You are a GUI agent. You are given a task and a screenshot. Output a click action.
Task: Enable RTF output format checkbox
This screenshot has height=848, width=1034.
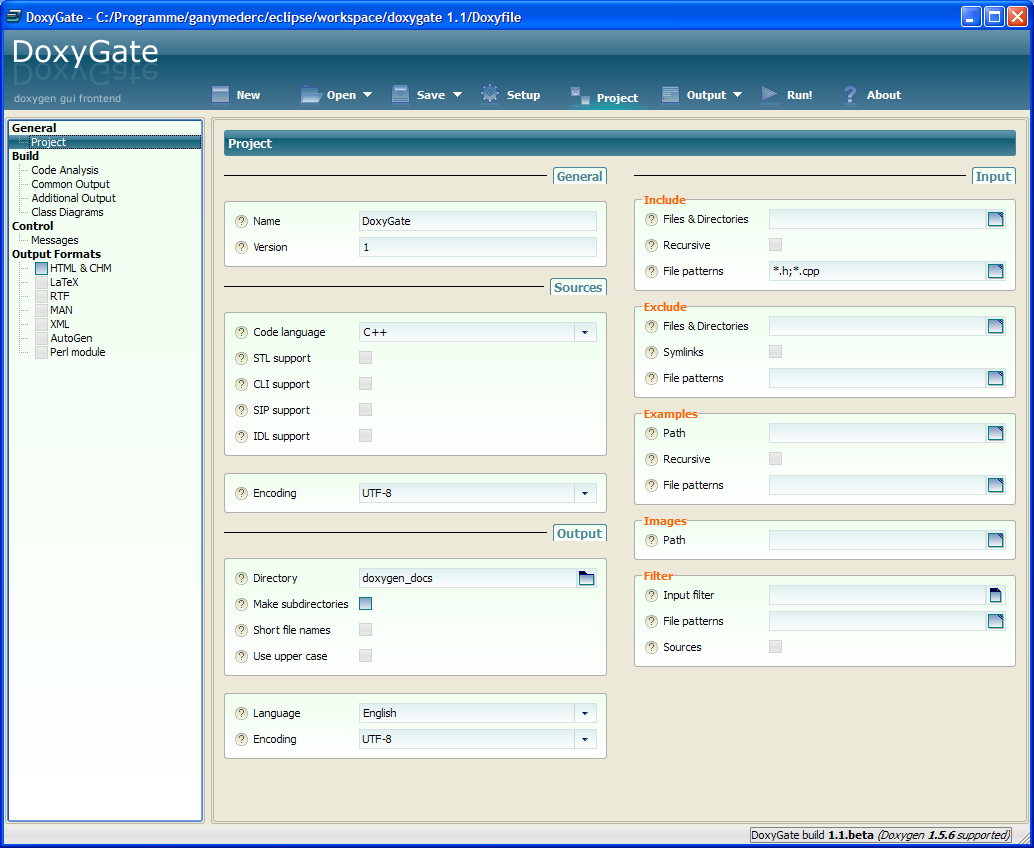[x=42, y=296]
